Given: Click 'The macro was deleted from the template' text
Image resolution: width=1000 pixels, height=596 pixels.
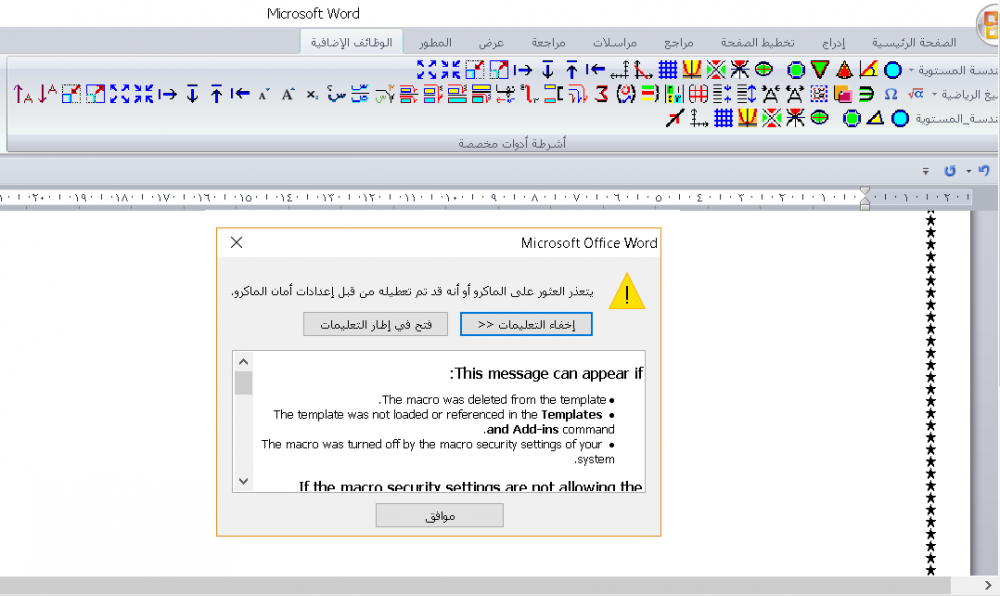Looking at the screenshot, I should [492, 400].
